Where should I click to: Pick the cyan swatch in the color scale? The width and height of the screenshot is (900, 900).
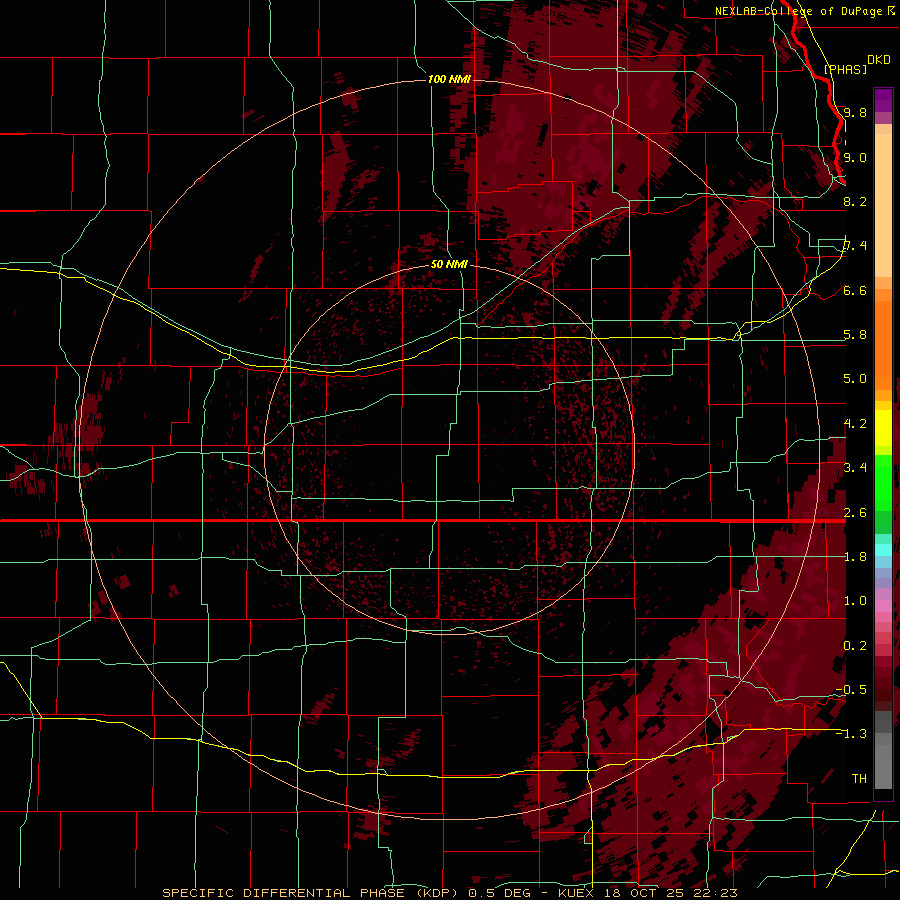(x=883, y=550)
